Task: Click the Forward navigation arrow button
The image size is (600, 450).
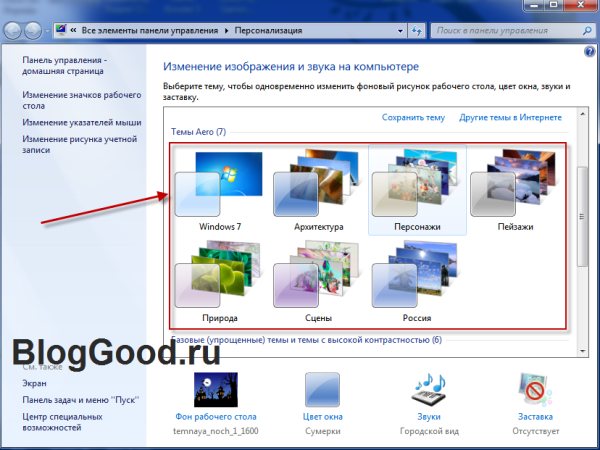Action: click(33, 31)
